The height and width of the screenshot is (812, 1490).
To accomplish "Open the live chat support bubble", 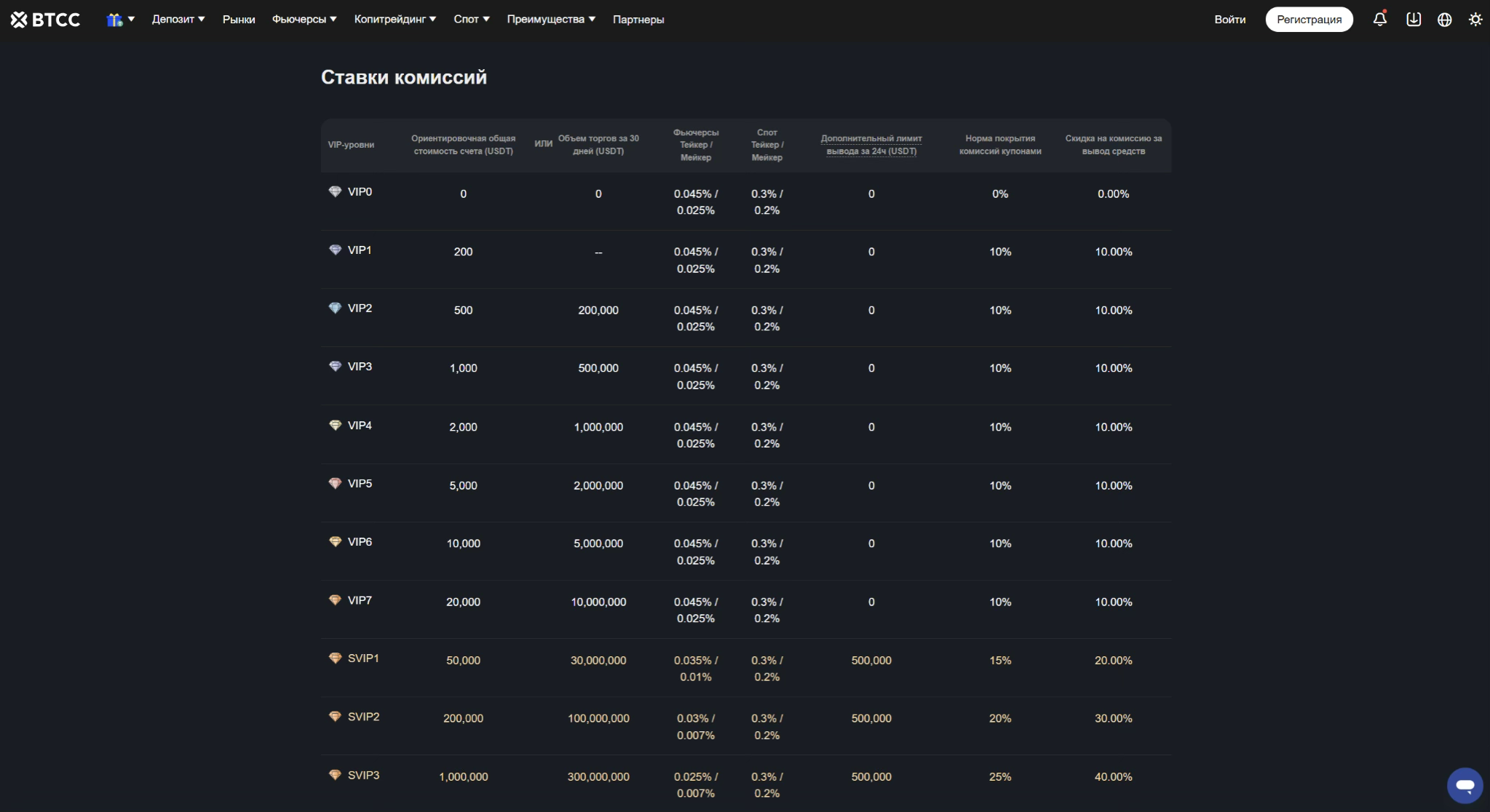I will pyautogui.click(x=1465, y=785).
